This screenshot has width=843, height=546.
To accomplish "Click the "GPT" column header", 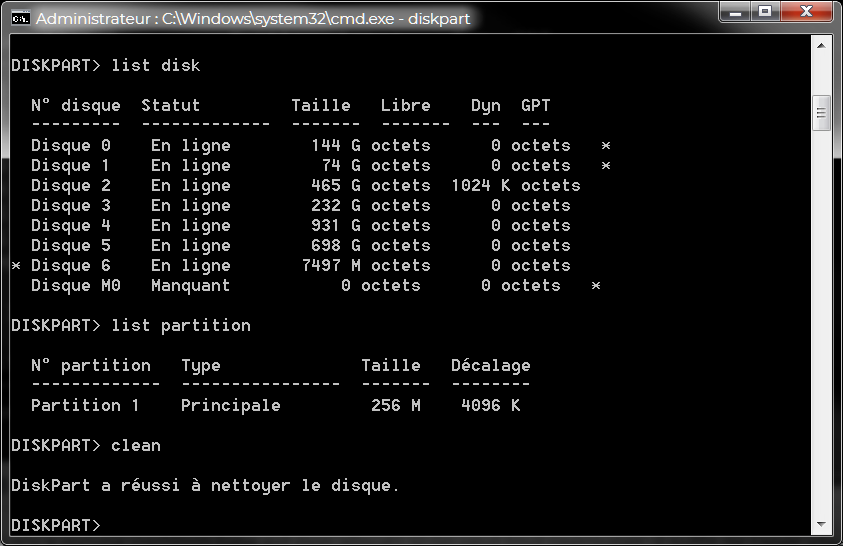I will tap(536, 106).
